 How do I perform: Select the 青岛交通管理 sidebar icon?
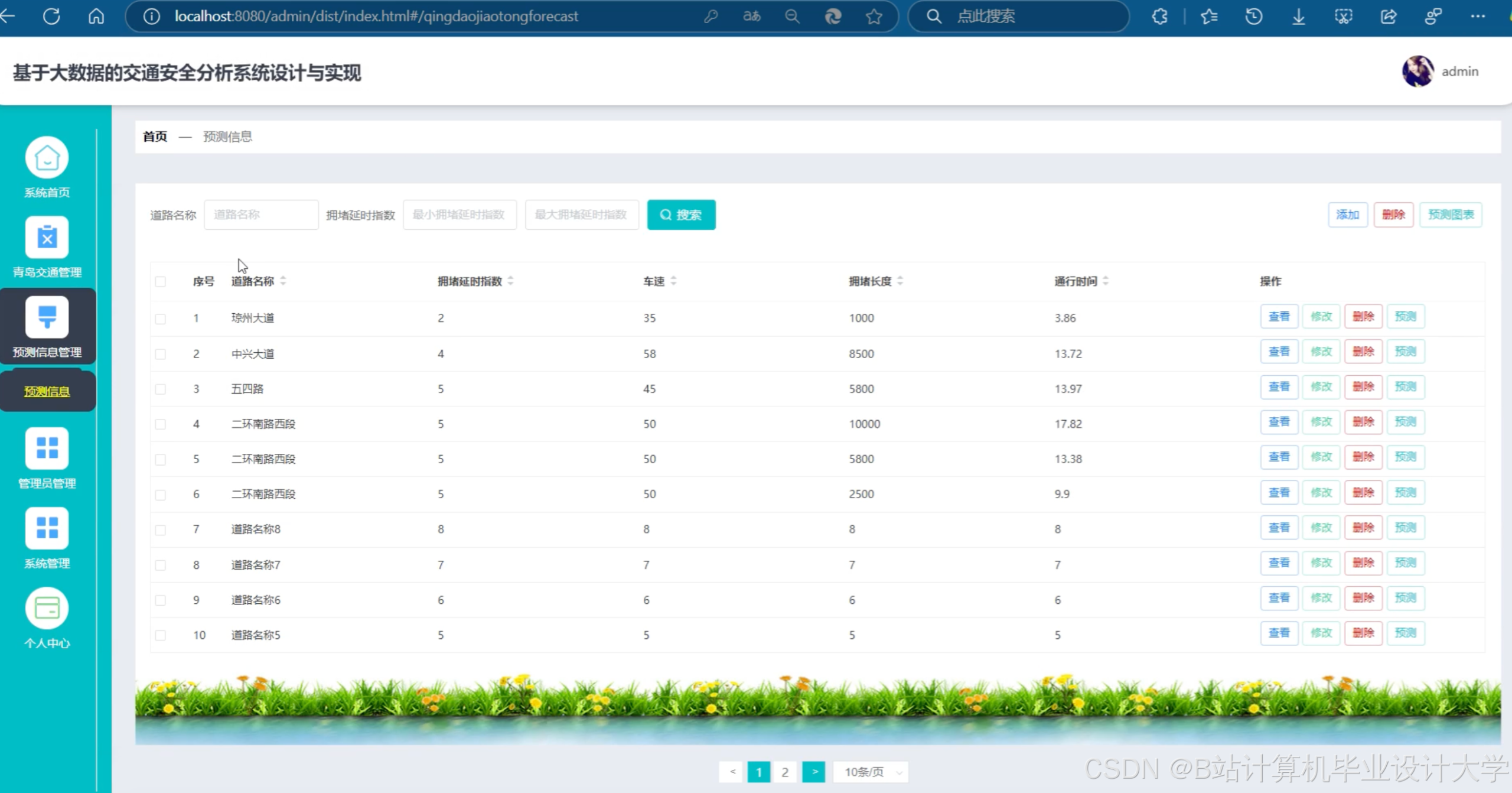tap(47, 238)
